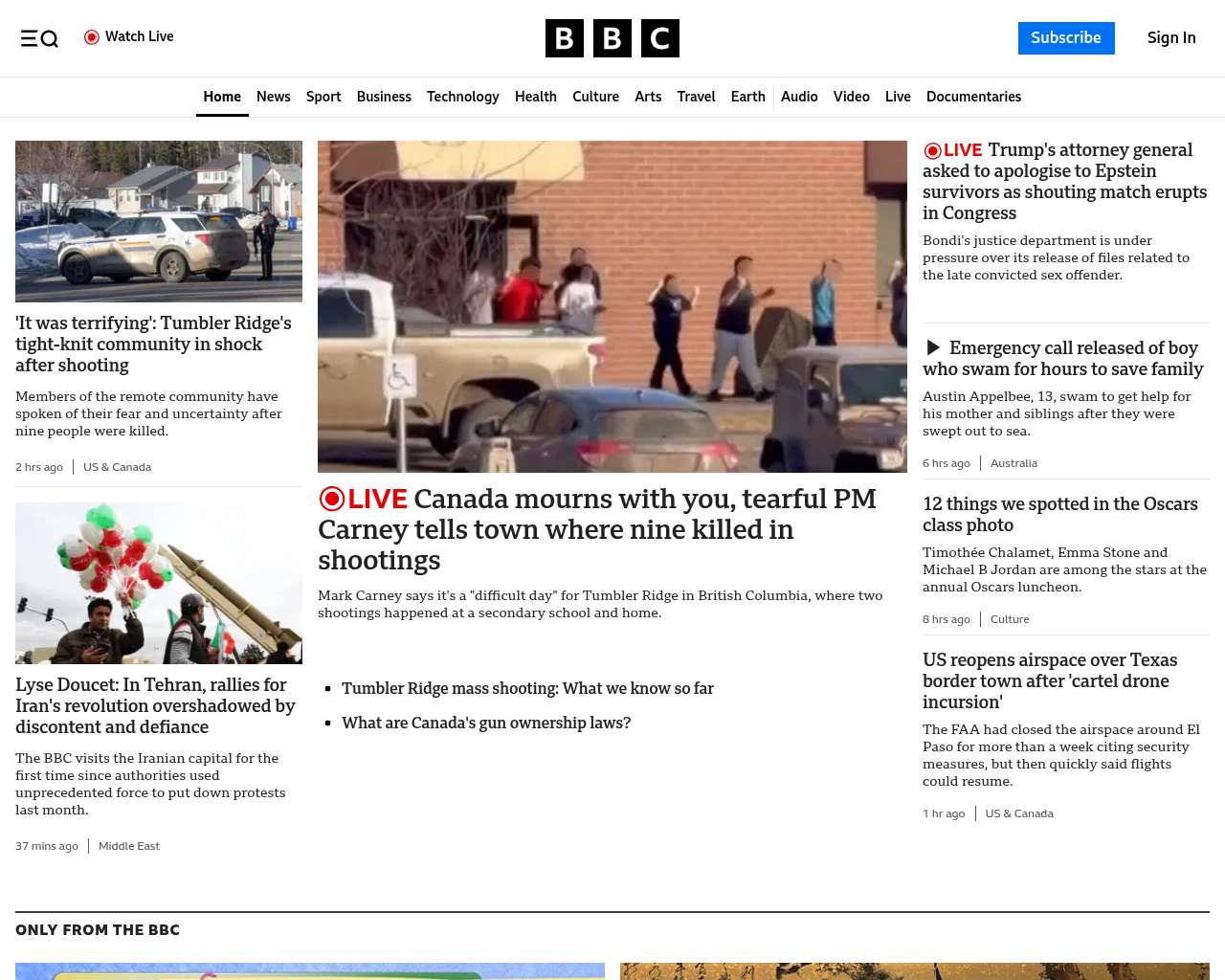The height and width of the screenshot is (980, 1225).
Task: Click the Sign In link
Action: coord(1170,38)
